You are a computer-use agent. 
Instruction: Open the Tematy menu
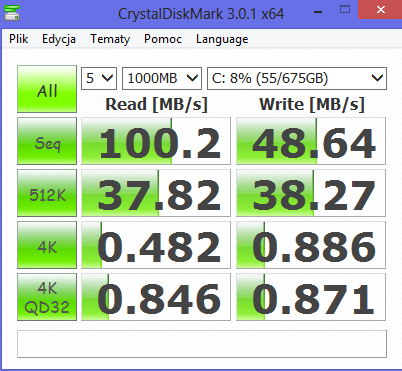[110, 39]
